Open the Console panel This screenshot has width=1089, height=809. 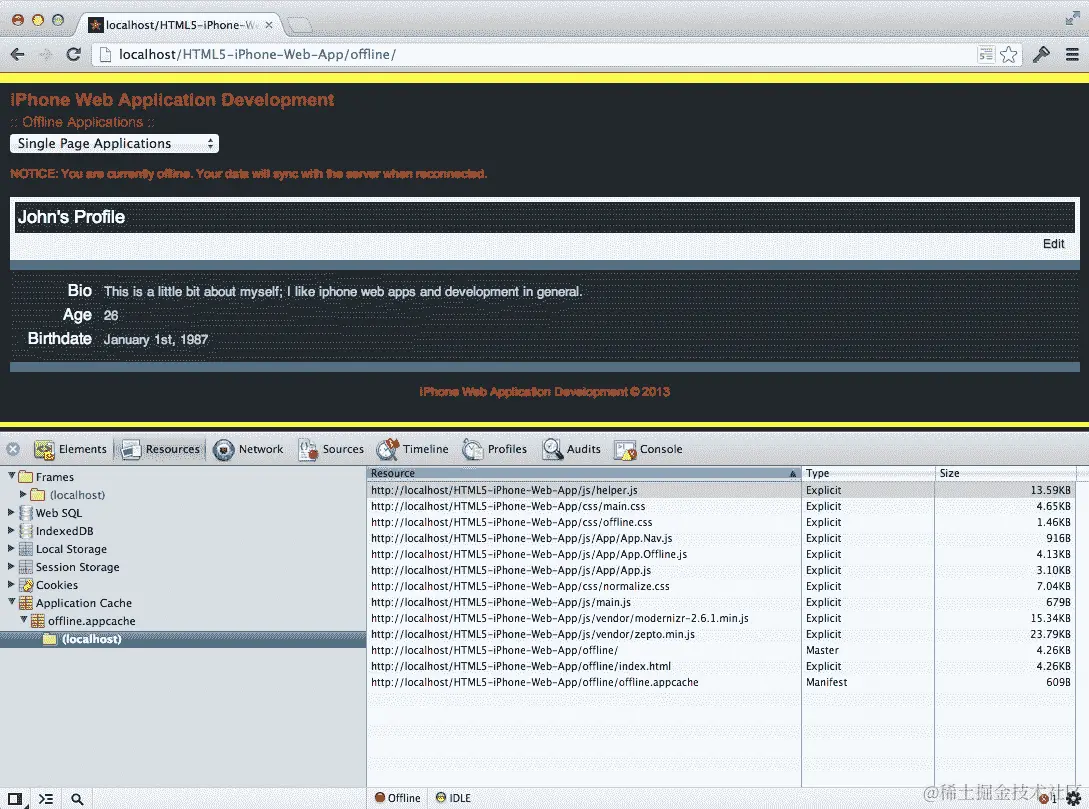pyautogui.click(x=649, y=449)
